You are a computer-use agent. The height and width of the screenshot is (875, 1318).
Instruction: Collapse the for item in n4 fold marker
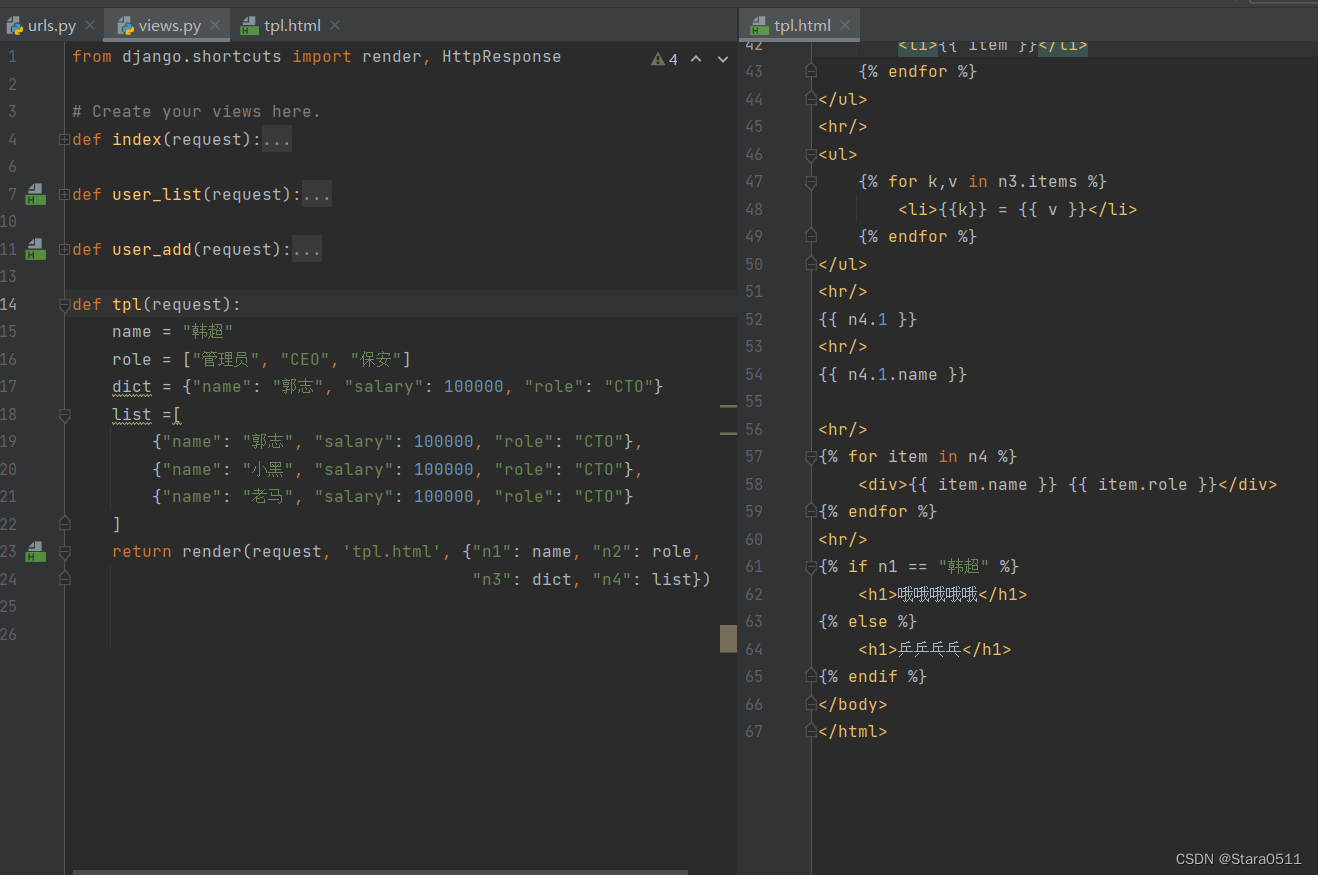click(x=812, y=456)
